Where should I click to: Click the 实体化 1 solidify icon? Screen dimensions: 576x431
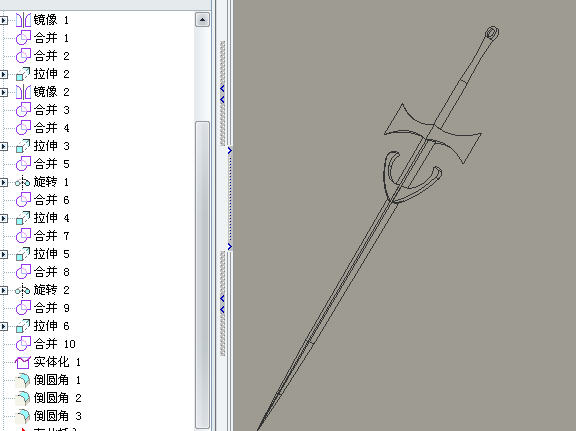point(23,362)
